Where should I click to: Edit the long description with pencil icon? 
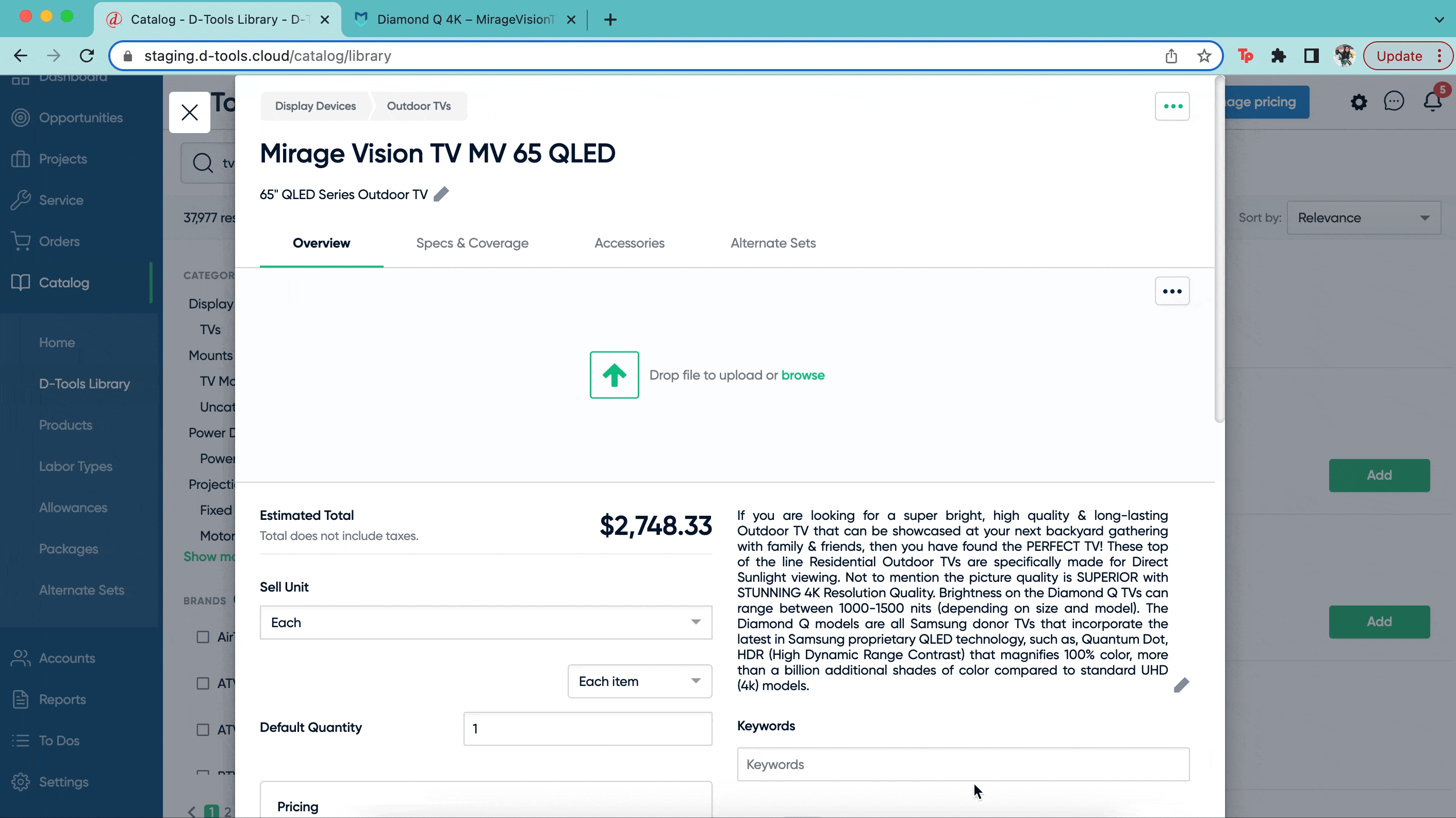(1181, 685)
